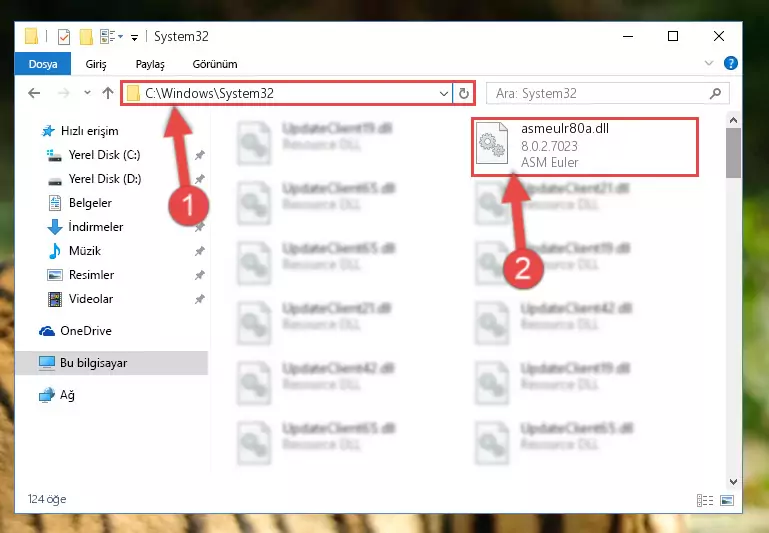Open the Dosya file tab
Image resolution: width=769 pixels, height=533 pixels.
tap(43, 64)
